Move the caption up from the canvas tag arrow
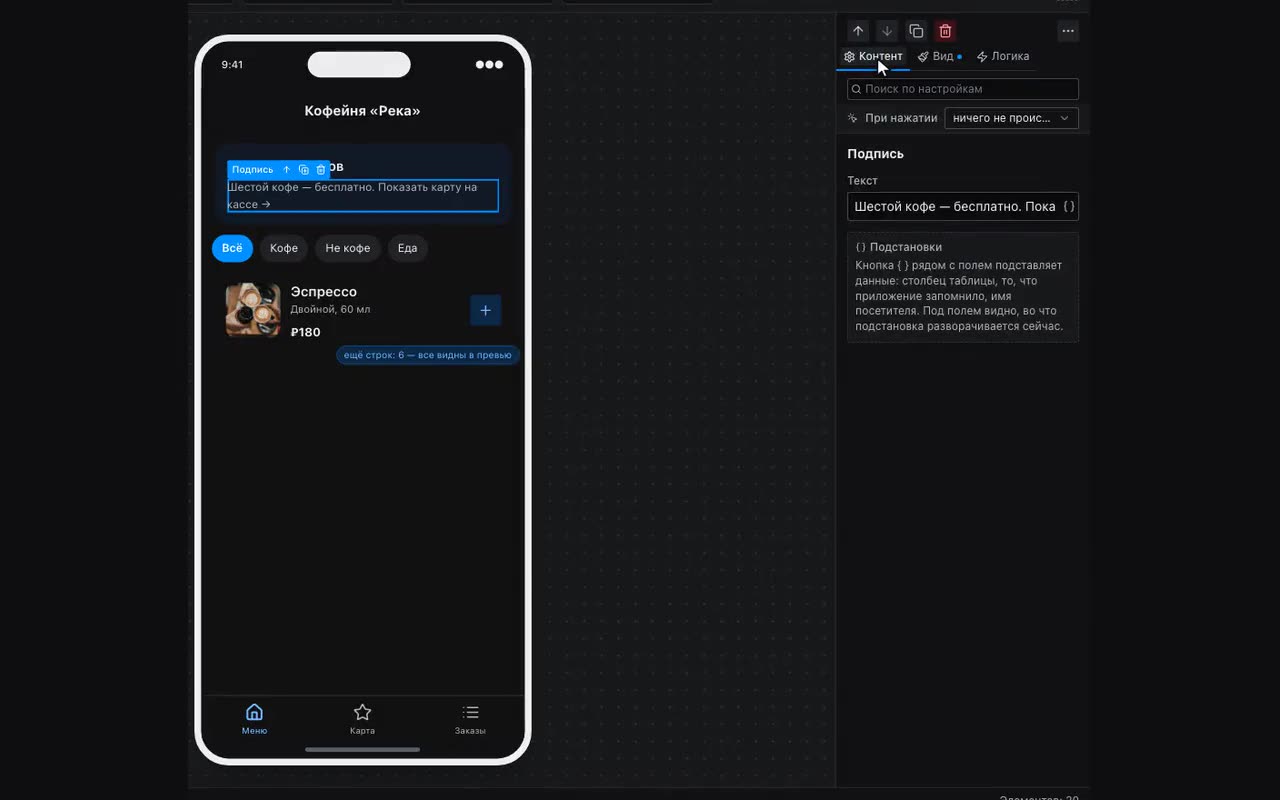 pyautogui.click(x=287, y=170)
